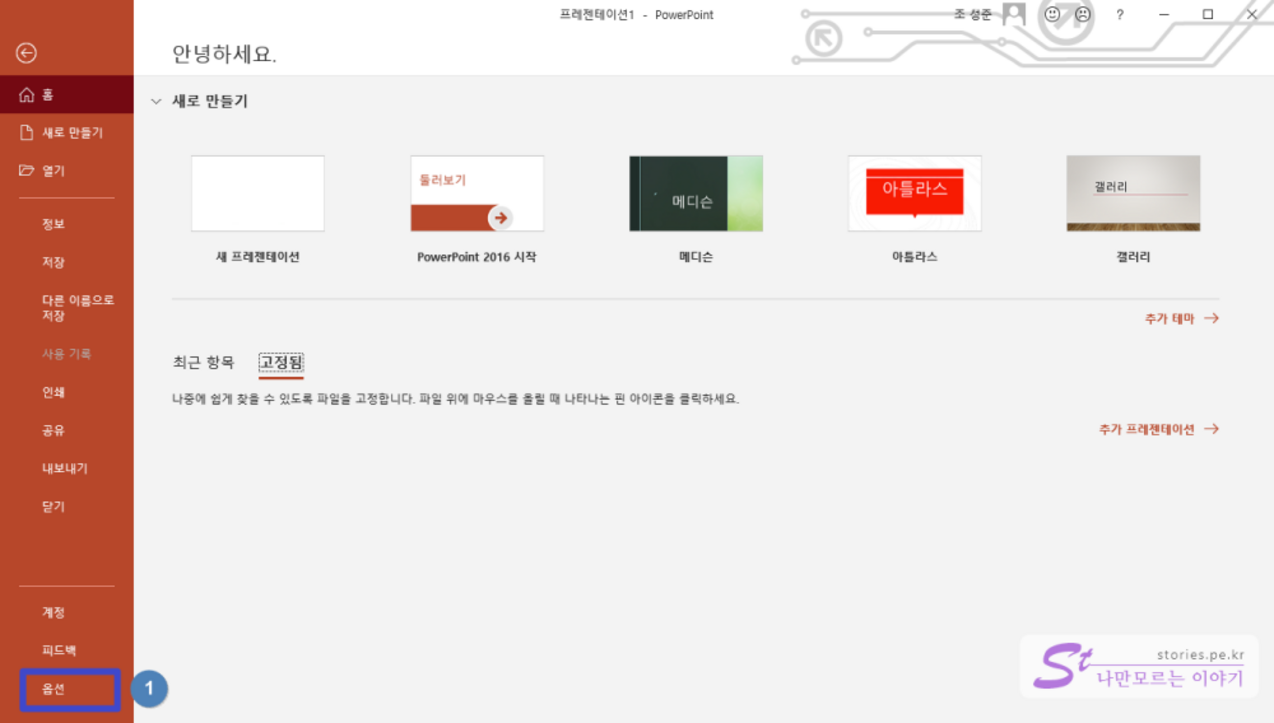Viewport: 1274px width, 723px height.
Task: Open 계정 in the sidebar
Action: pos(54,612)
